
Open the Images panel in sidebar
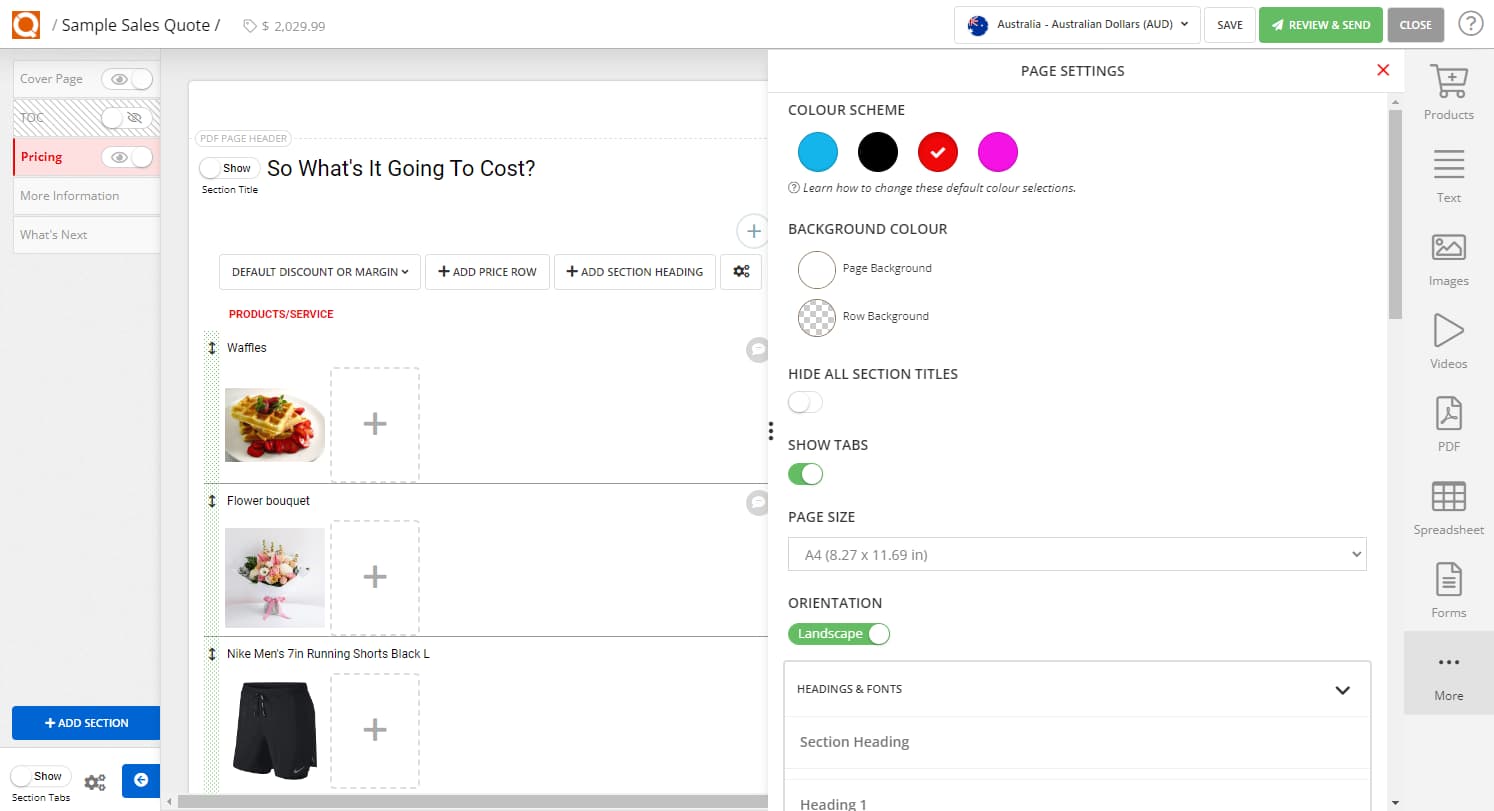1448,257
